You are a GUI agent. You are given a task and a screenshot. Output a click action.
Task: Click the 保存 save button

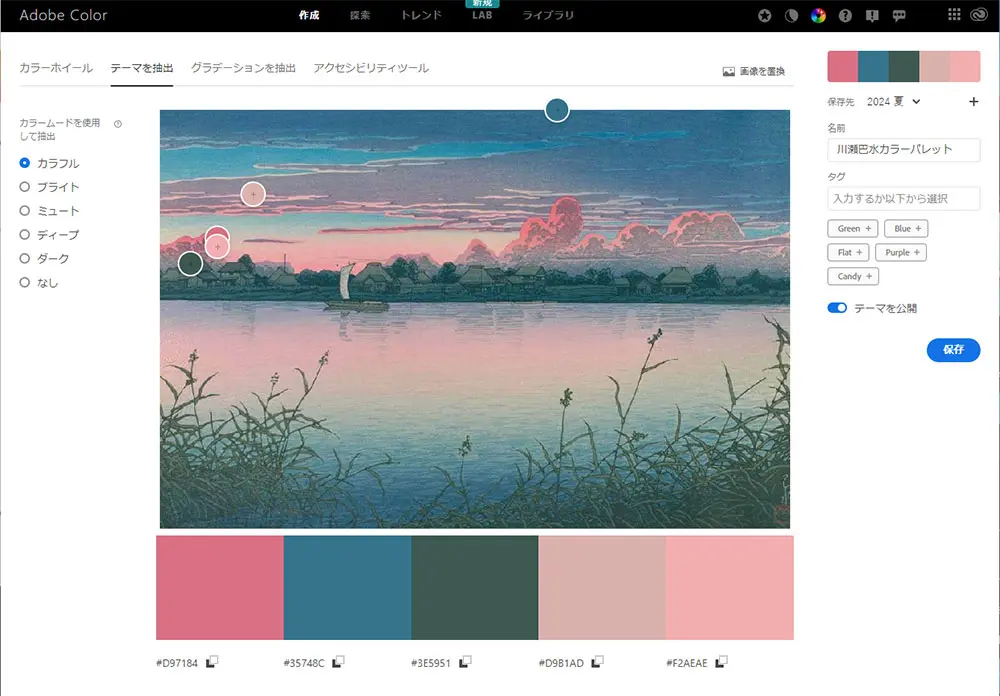[x=953, y=350]
